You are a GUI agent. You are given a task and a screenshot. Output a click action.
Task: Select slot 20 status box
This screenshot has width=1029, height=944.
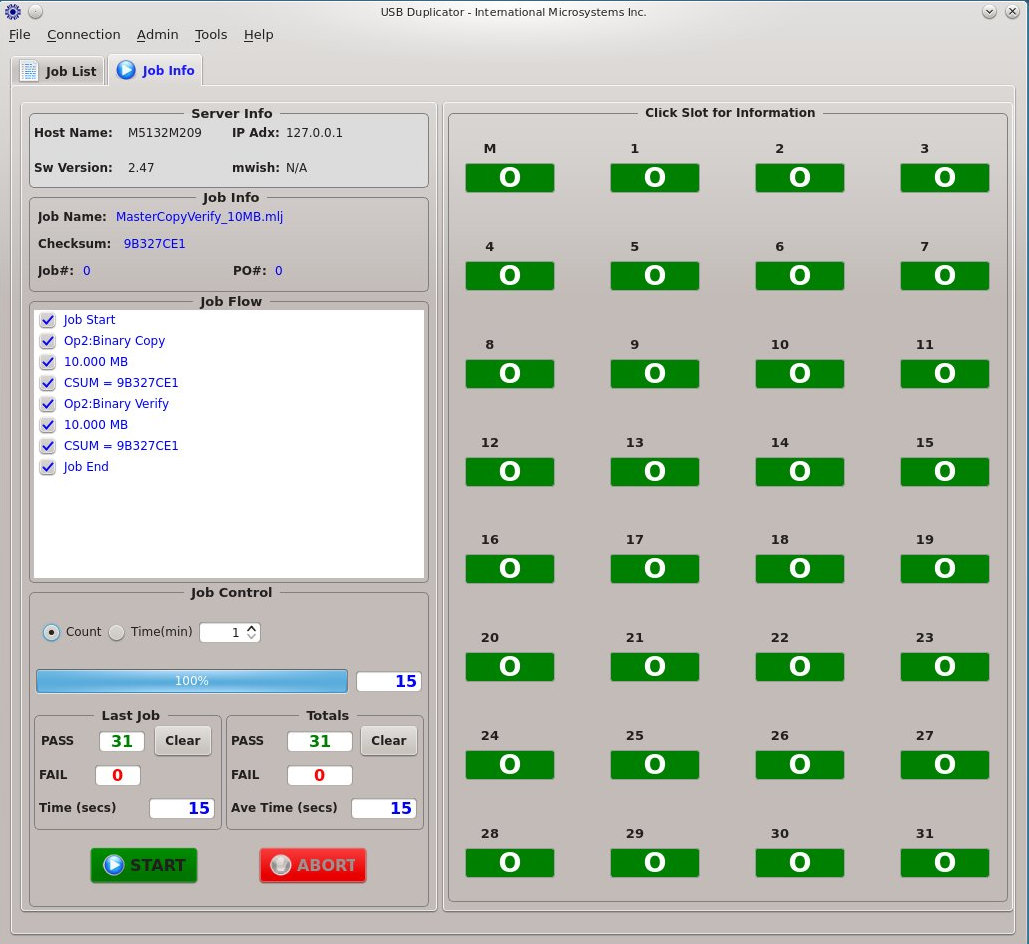509,666
